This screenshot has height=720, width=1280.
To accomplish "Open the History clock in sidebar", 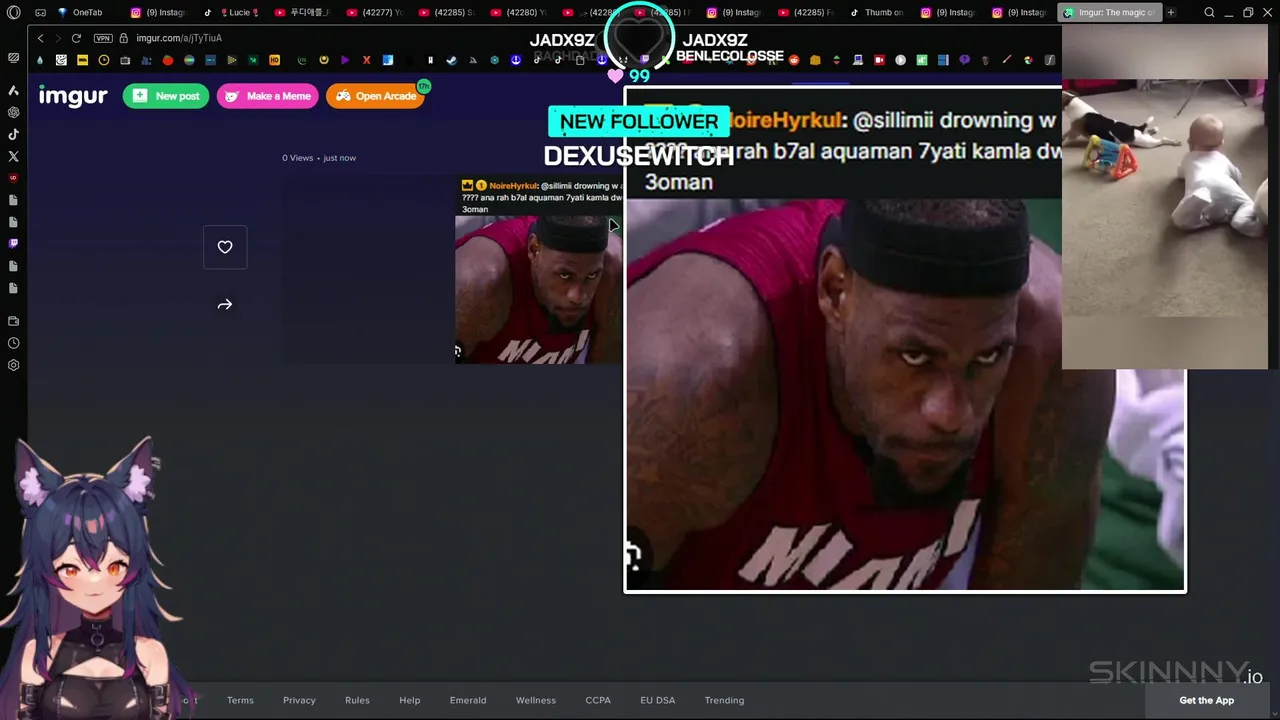I will point(13,343).
